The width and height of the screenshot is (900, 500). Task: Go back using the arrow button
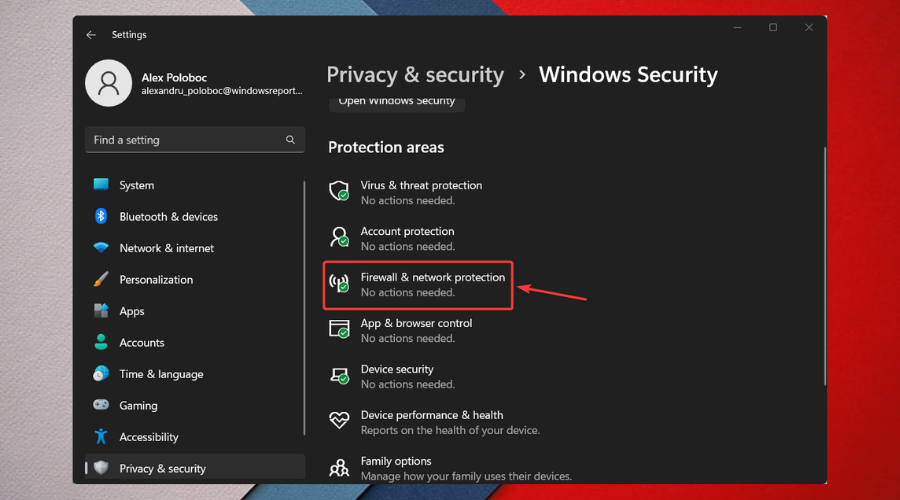pos(91,35)
